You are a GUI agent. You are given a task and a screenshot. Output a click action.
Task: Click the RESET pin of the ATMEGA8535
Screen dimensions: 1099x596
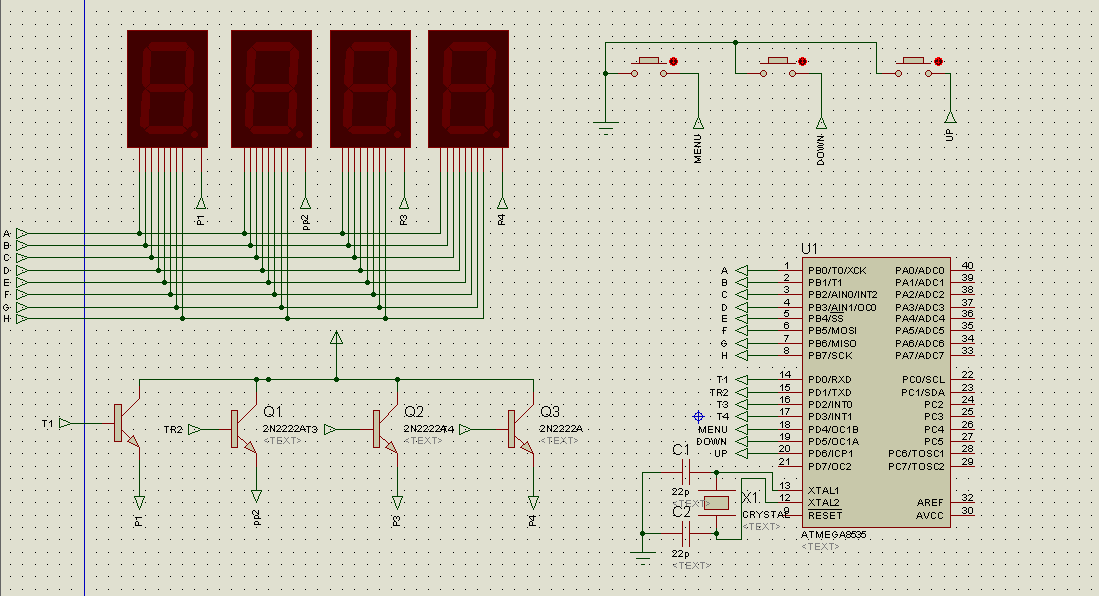824,515
